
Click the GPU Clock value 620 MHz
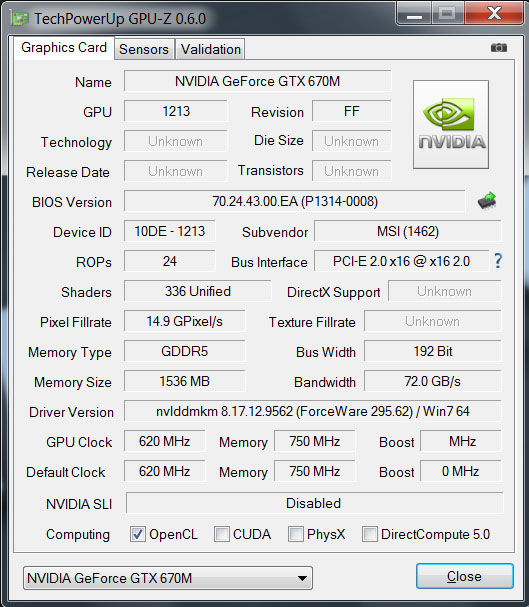click(x=164, y=441)
